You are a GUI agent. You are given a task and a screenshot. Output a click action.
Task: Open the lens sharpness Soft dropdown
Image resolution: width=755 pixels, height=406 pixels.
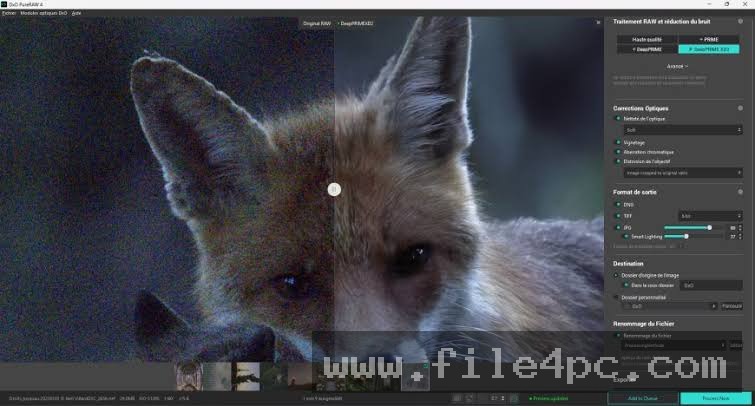click(x=683, y=130)
